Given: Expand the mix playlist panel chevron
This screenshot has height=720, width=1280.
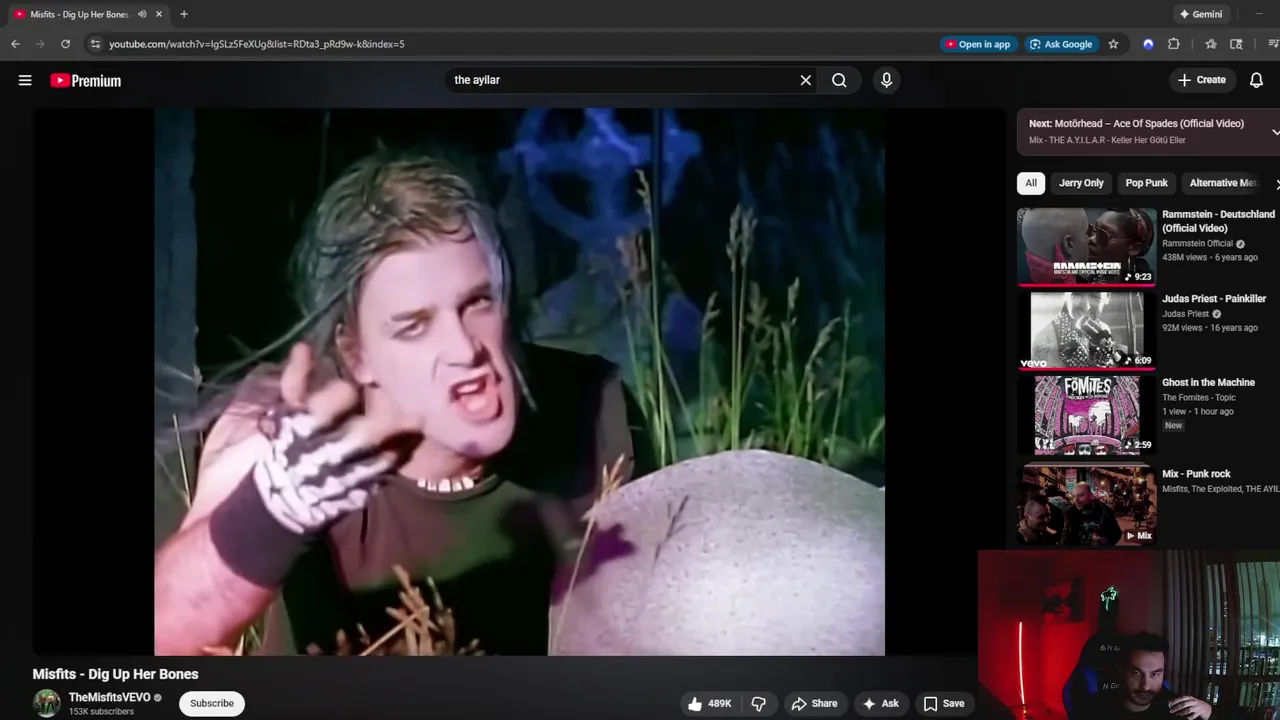Looking at the screenshot, I should coord(1275,132).
